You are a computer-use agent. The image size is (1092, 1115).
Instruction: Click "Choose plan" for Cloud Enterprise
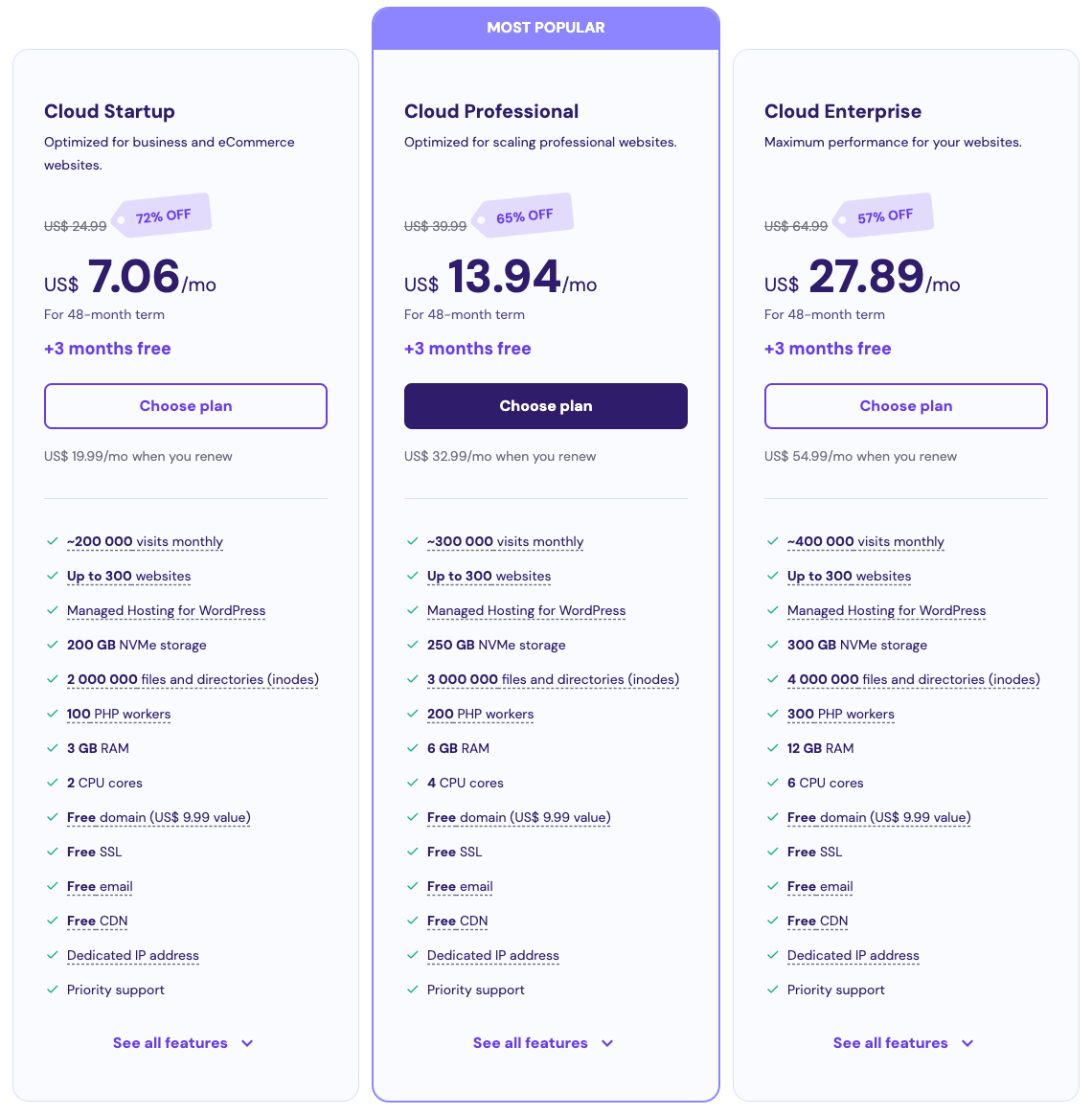coord(905,406)
